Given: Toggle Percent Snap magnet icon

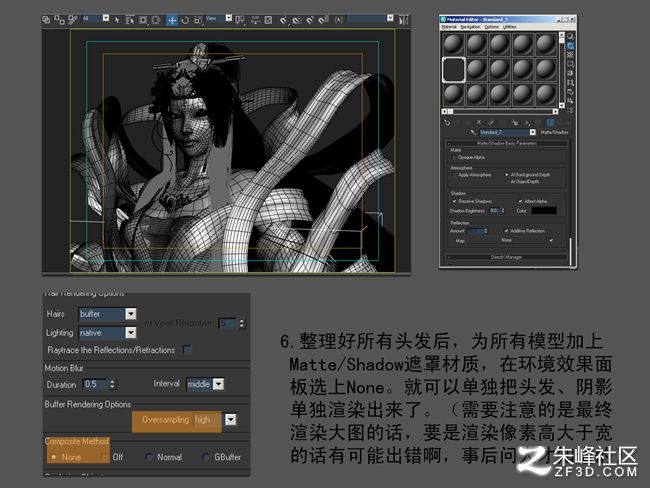Looking at the screenshot, I should pos(310,20).
